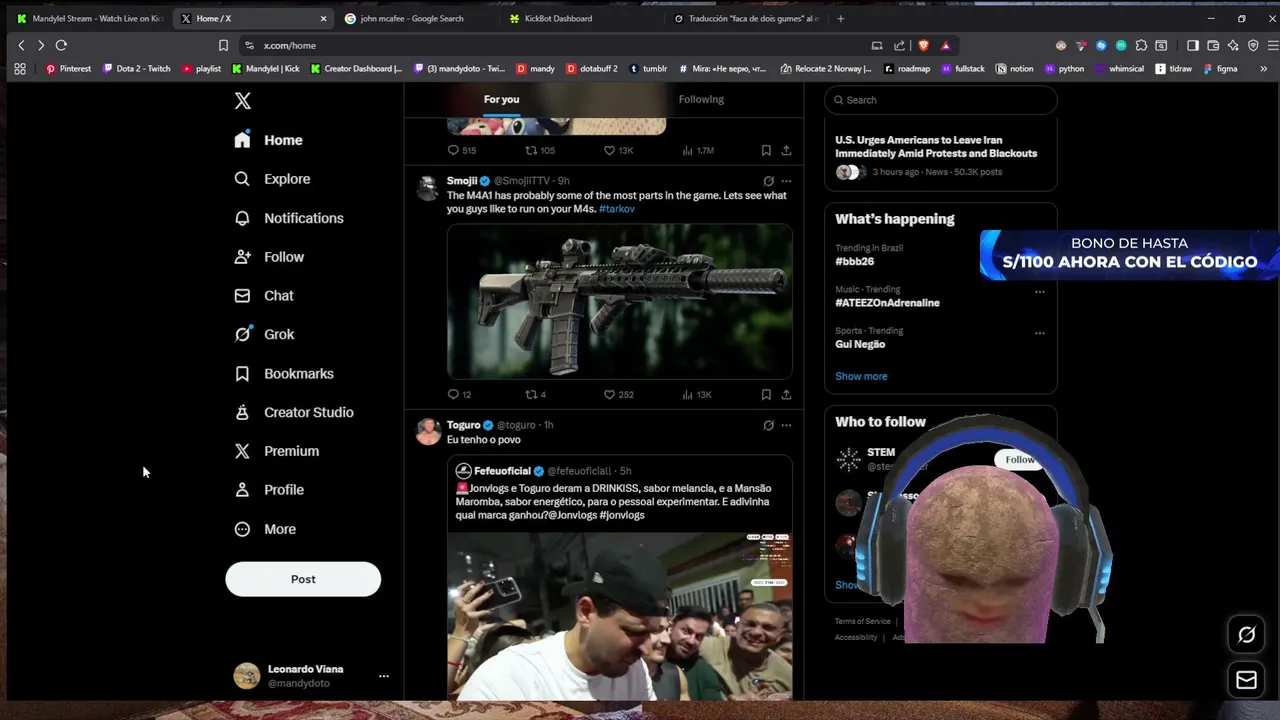Switch to KickBot Dashboard browser tab
Image resolution: width=1280 pixels, height=720 pixels.
[x=557, y=18]
